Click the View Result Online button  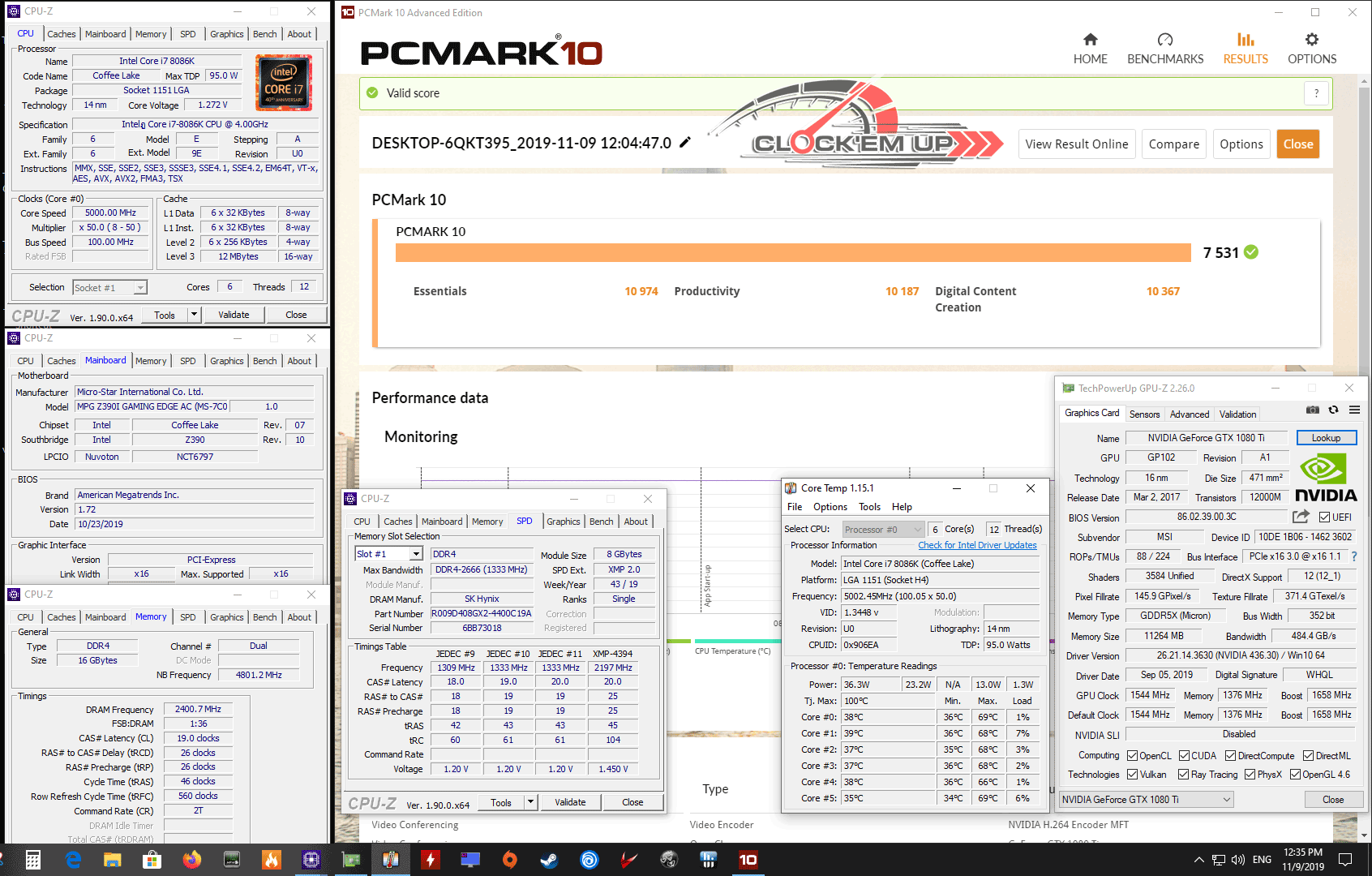pyautogui.click(x=1076, y=144)
